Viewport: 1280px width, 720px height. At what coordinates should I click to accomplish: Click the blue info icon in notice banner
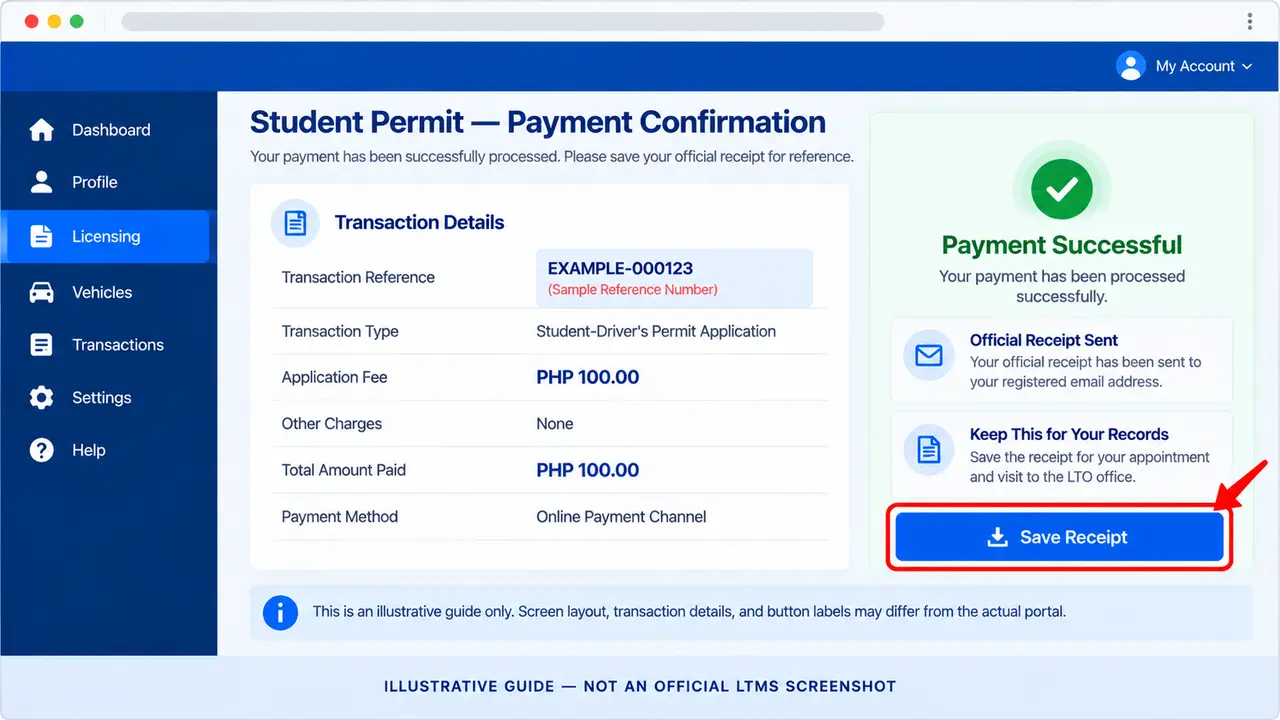(281, 612)
